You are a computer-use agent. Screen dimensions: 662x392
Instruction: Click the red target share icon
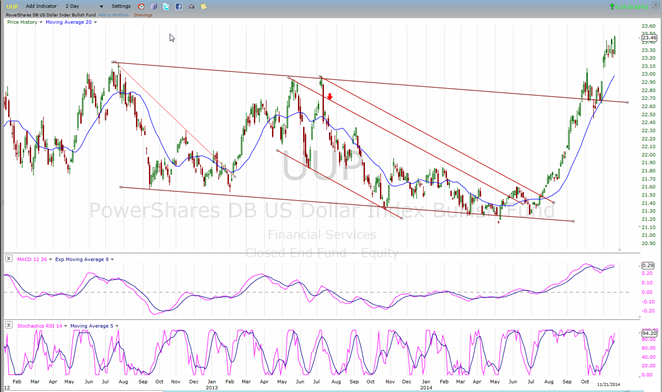pyautogui.click(x=141, y=6)
